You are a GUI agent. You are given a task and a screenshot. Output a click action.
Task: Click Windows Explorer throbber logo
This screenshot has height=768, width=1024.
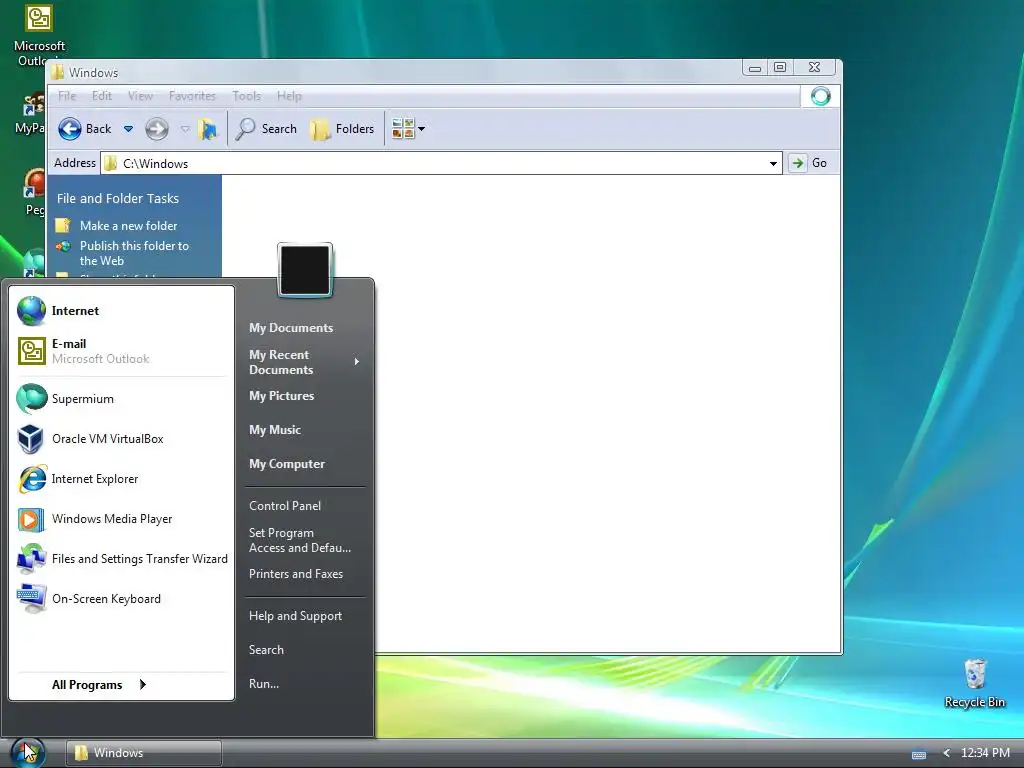(x=820, y=96)
